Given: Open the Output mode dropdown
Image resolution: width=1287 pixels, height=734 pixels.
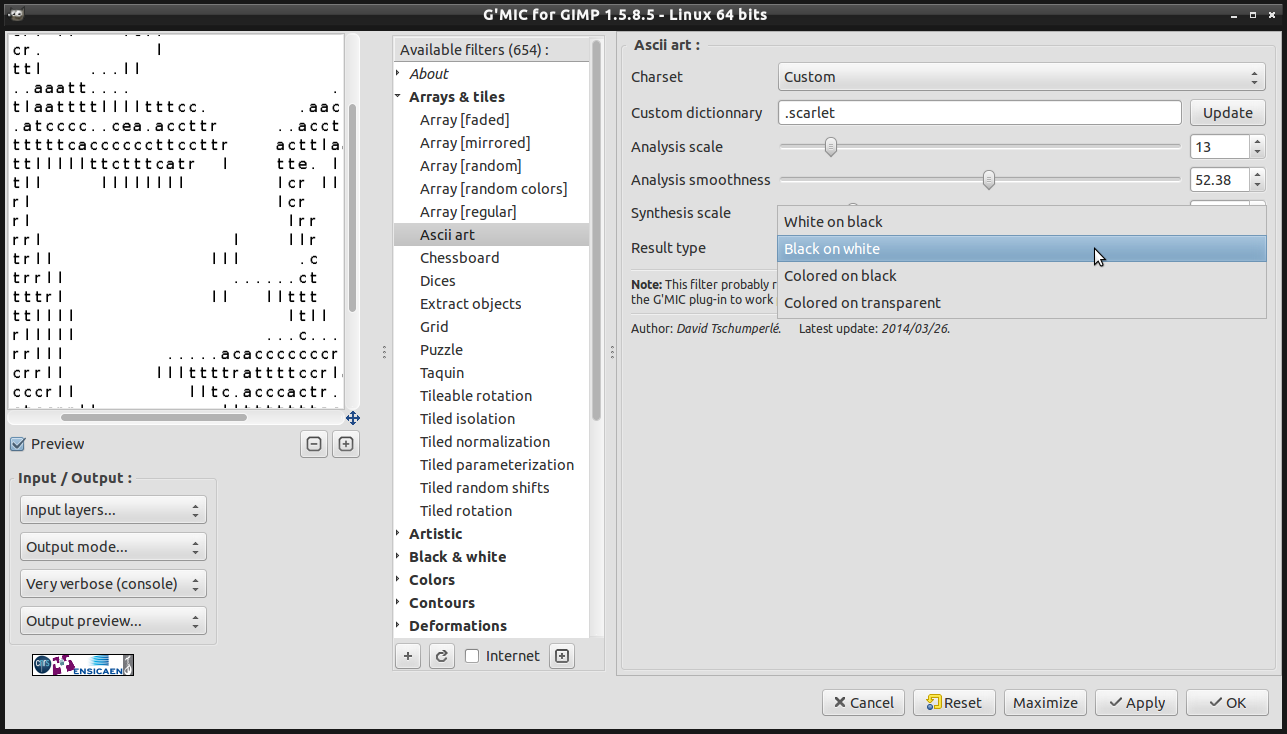Looking at the screenshot, I should [113, 547].
